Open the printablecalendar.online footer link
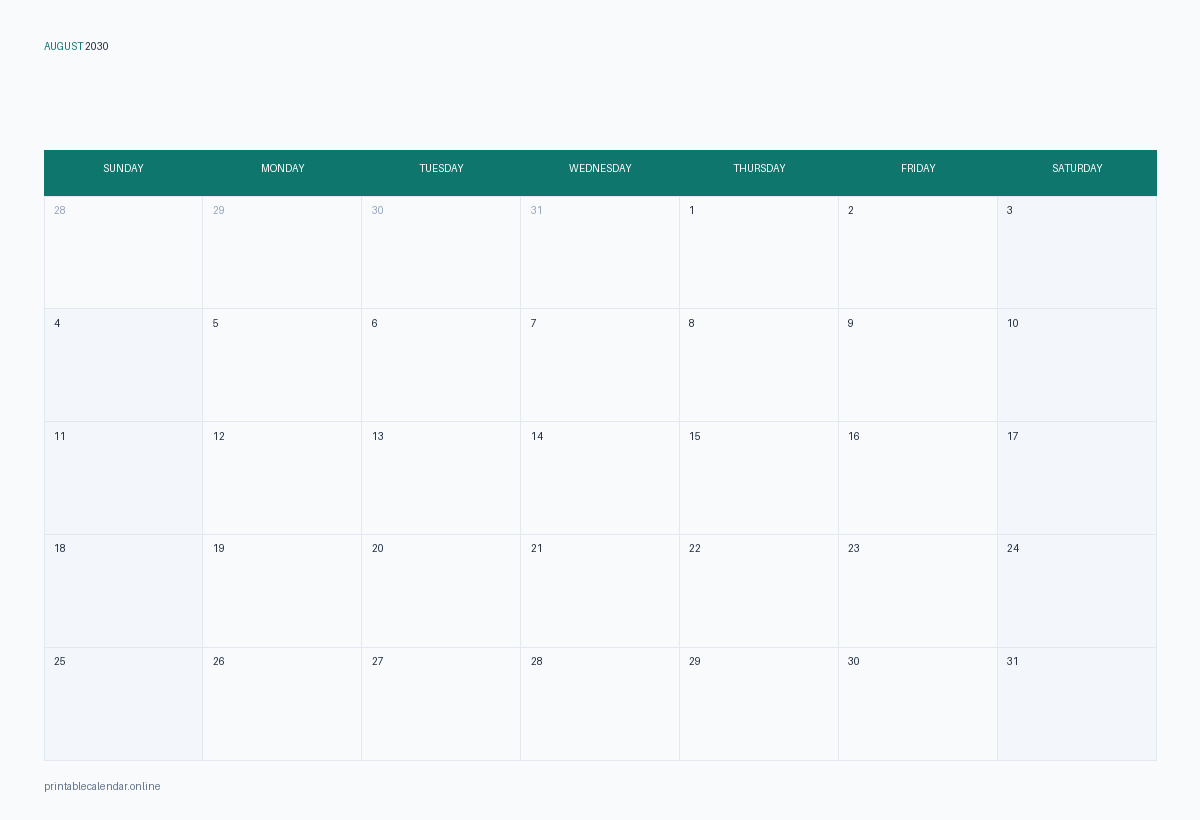The width and height of the screenshot is (1200, 820). click(102, 787)
